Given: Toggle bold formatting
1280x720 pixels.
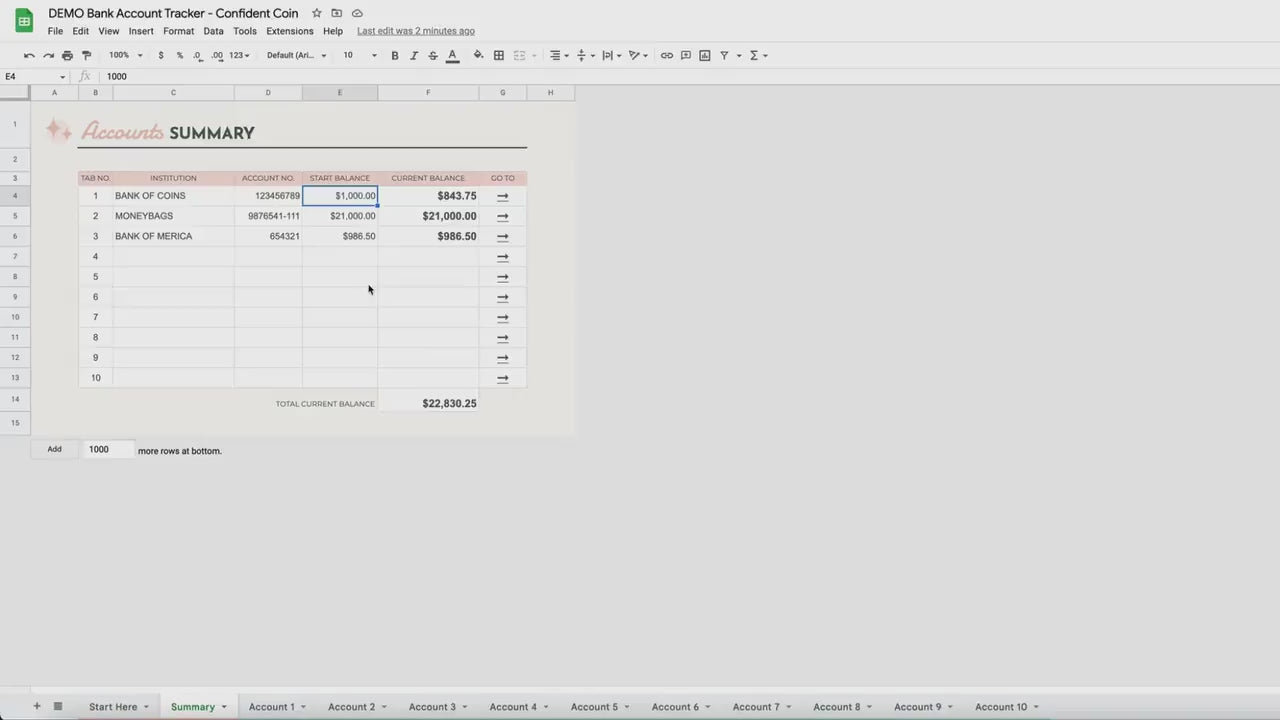Looking at the screenshot, I should (x=395, y=56).
